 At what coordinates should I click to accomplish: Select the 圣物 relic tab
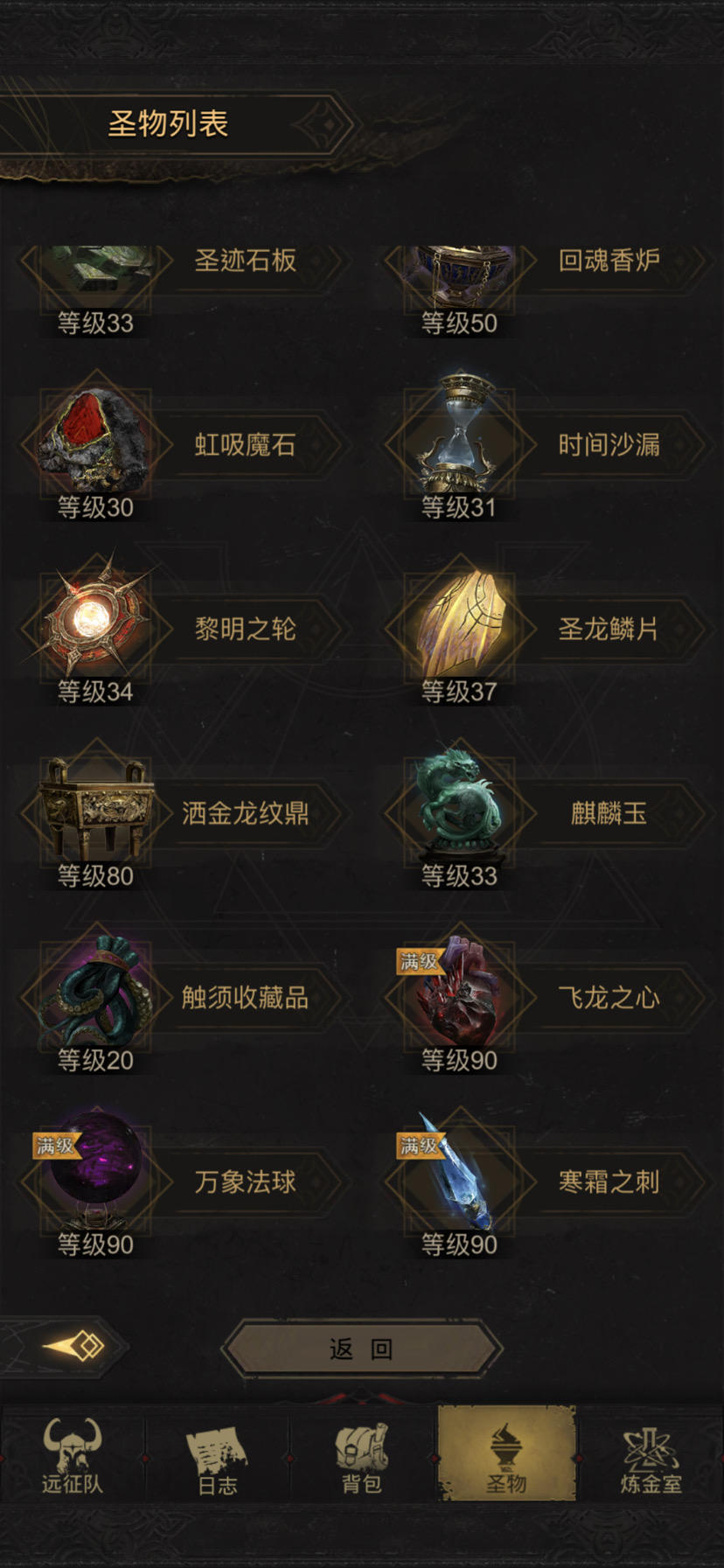506,1453
